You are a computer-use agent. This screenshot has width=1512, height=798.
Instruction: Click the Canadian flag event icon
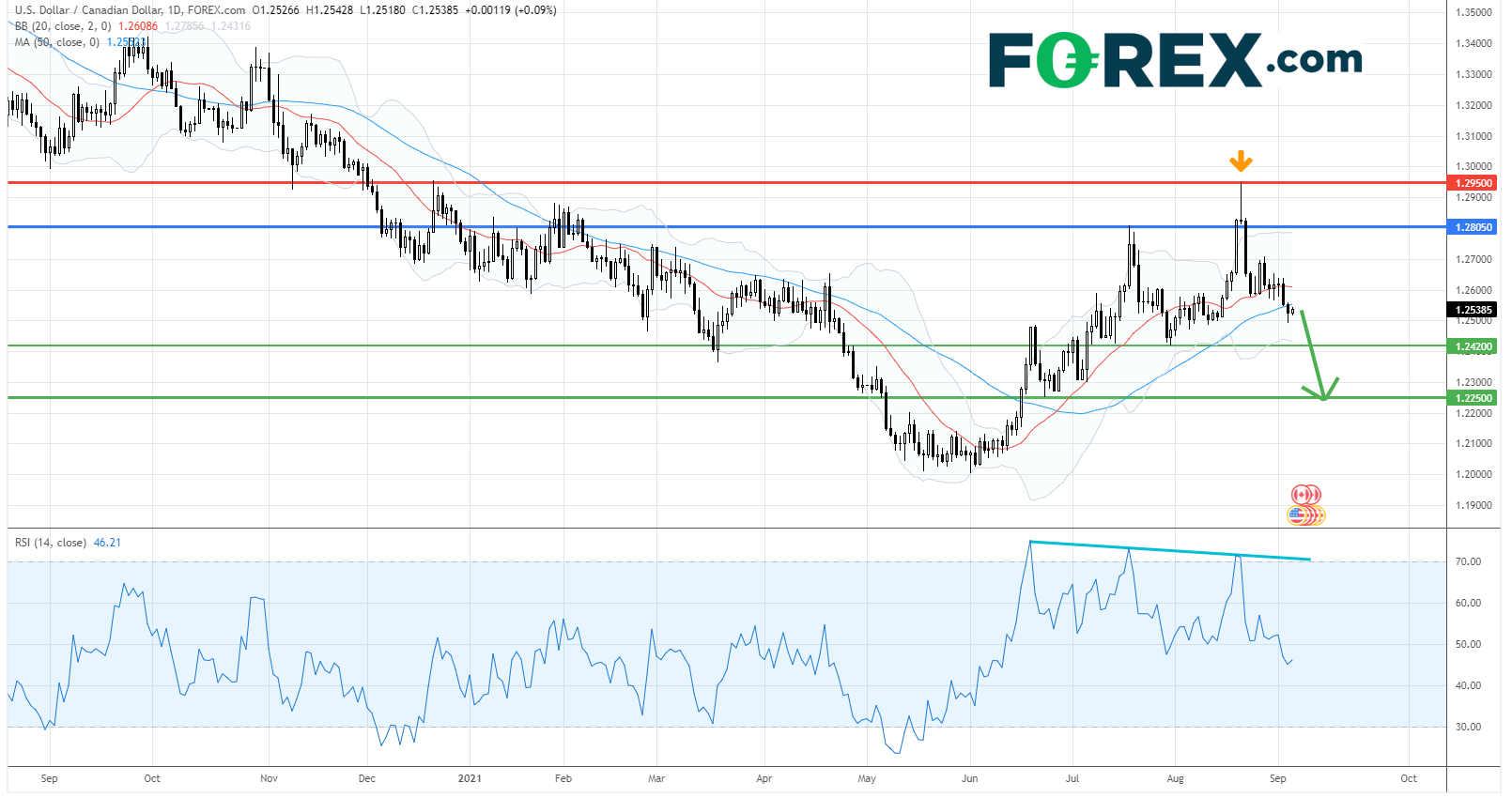point(1305,495)
